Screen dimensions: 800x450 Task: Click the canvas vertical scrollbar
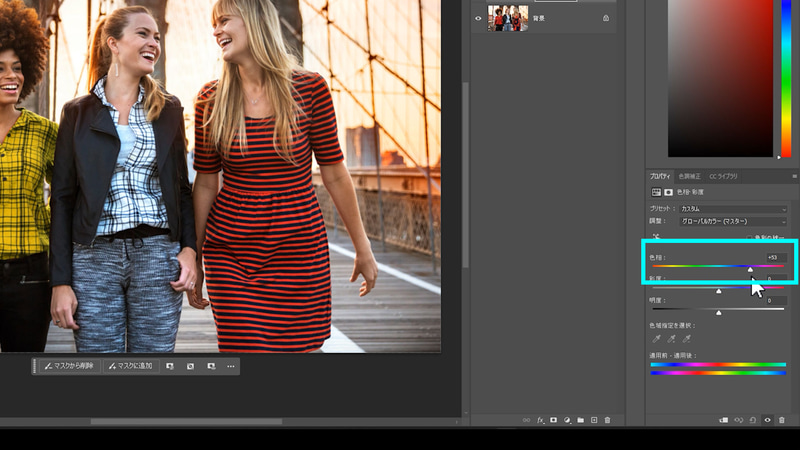pyautogui.click(x=465, y=175)
